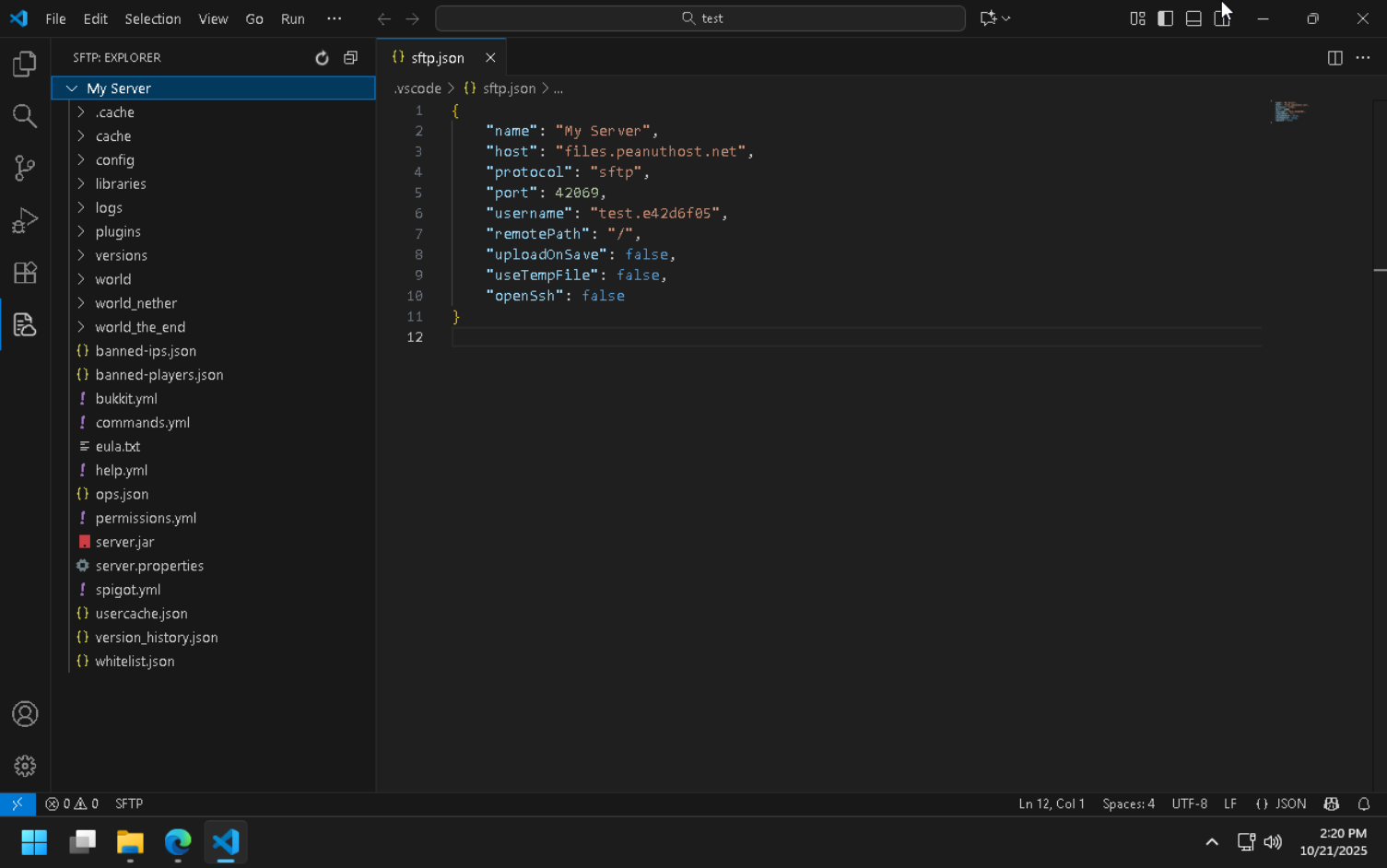Click the search box in the title bar
1387x868 pixels.
[700, 18]
